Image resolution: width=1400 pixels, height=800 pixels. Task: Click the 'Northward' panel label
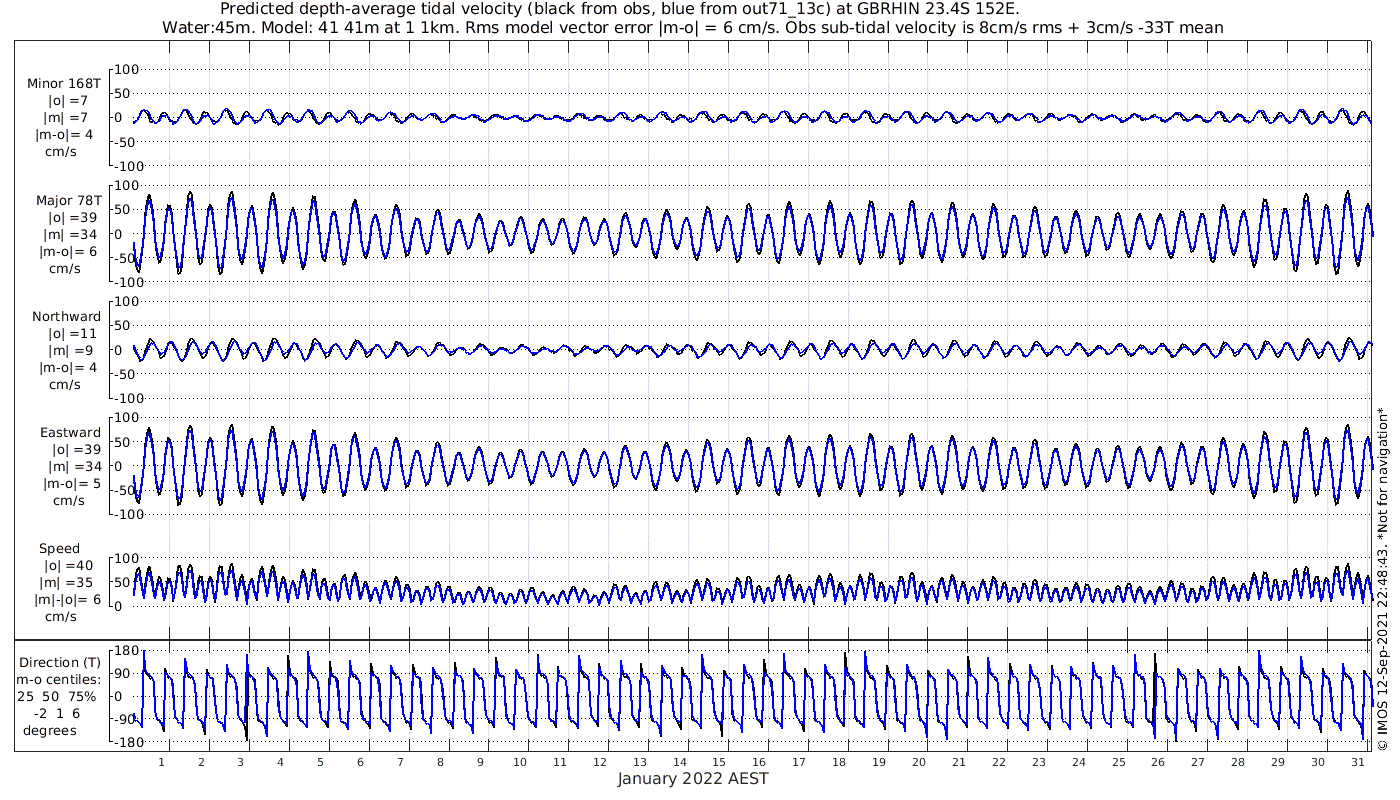point(66,317)
